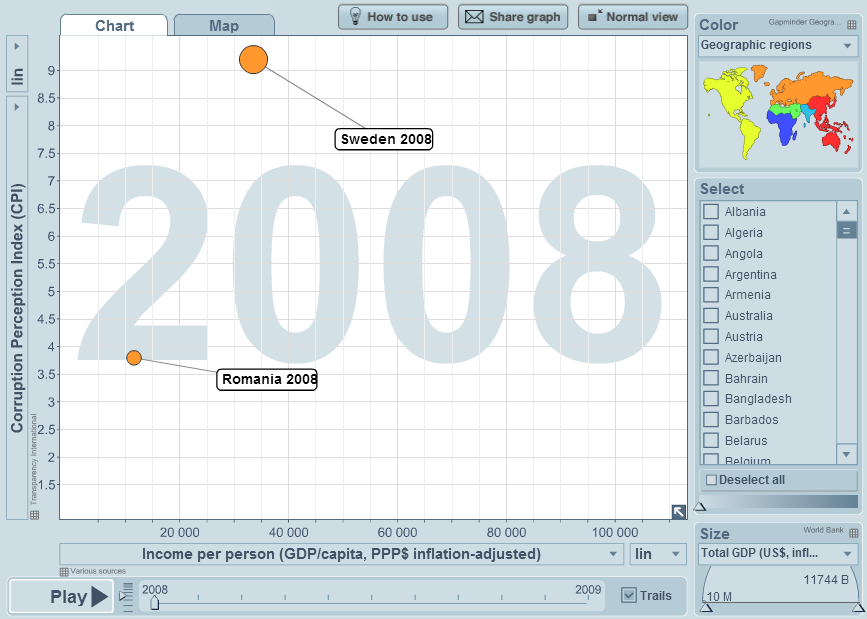Click the diagonal arrow icon in chart corner
The height and width of the screenshot is (619, 867).
pyautogui.click(x=678, y=510)
